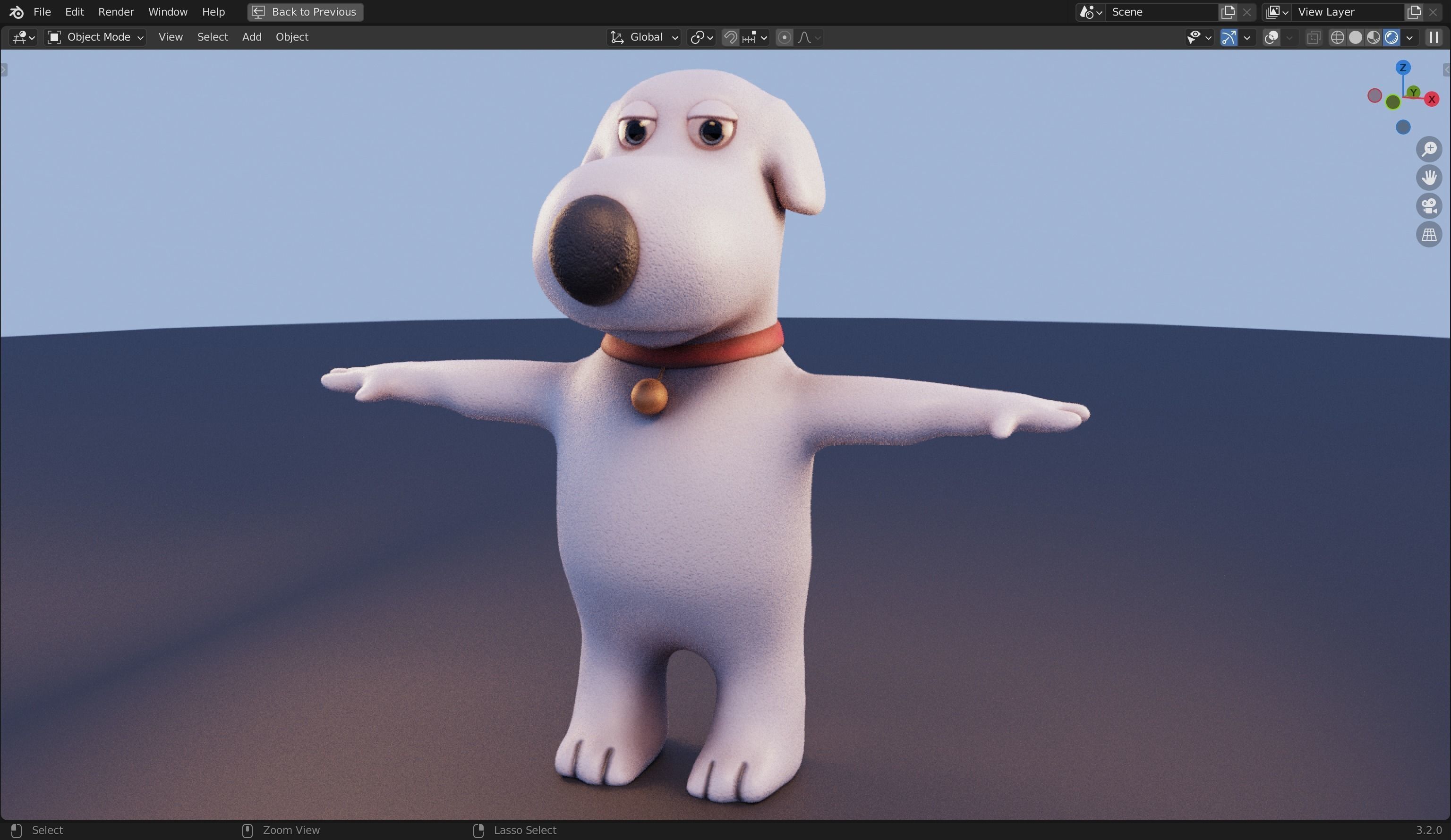
Task: Open the view layer browse dropdown
Action: pos(1277,12)
